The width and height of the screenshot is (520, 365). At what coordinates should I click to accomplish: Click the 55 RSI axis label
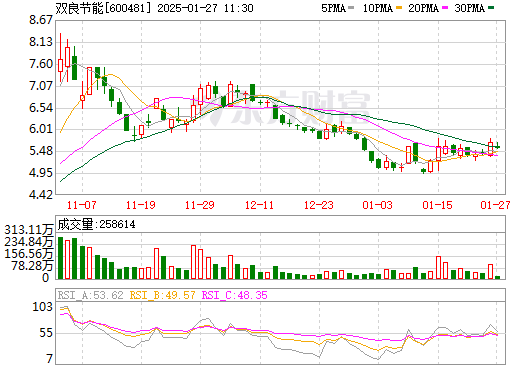pos(46,333)
